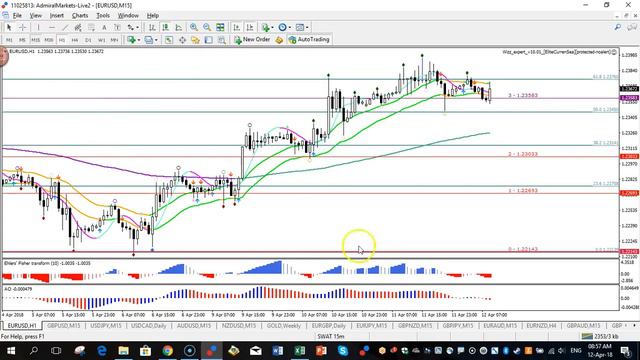
Task: Switch chart to M30 timeframe
Action: [49, 40]
